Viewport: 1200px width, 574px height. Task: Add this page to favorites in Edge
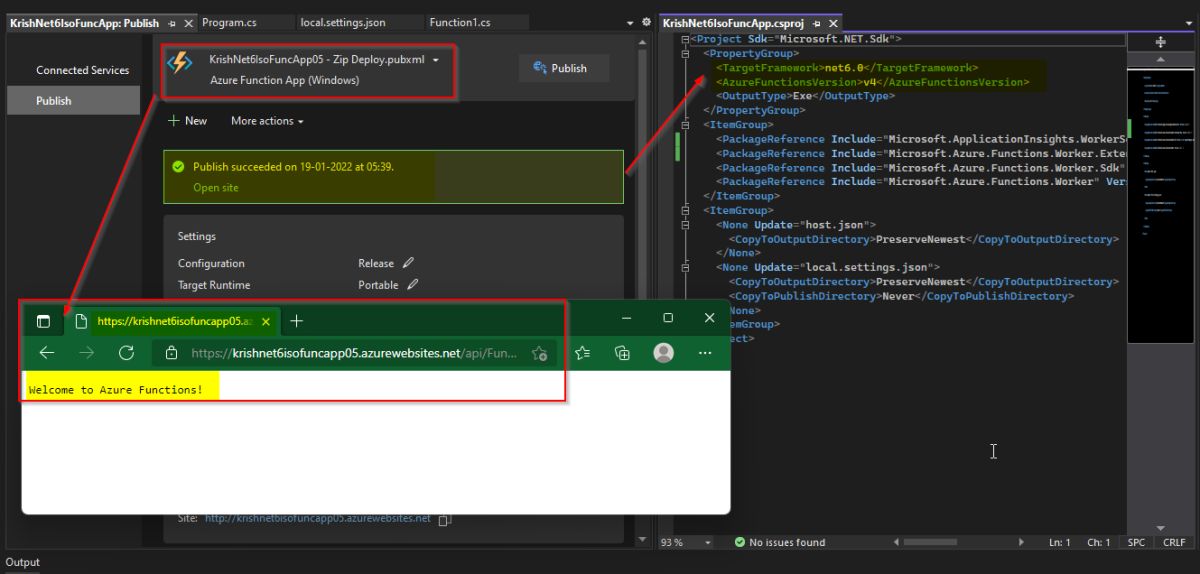point(540,353)
